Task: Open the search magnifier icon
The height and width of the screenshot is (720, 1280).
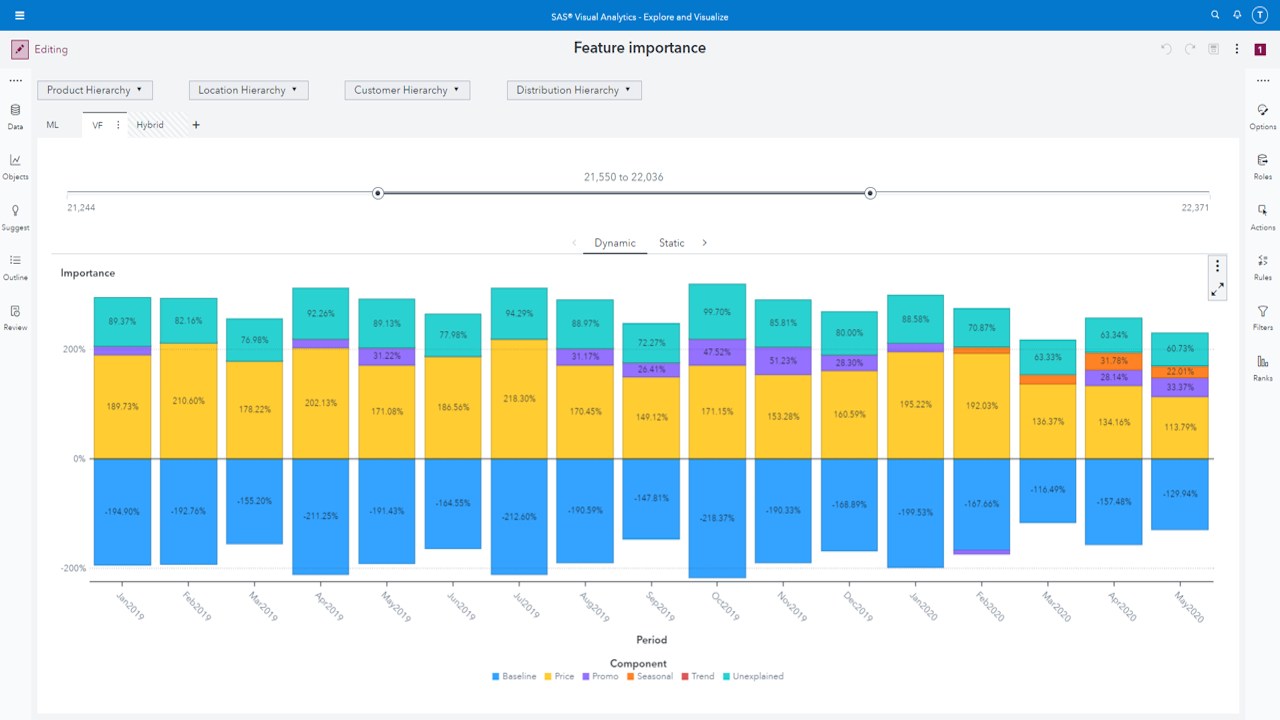Action: tap(1215, 15)
